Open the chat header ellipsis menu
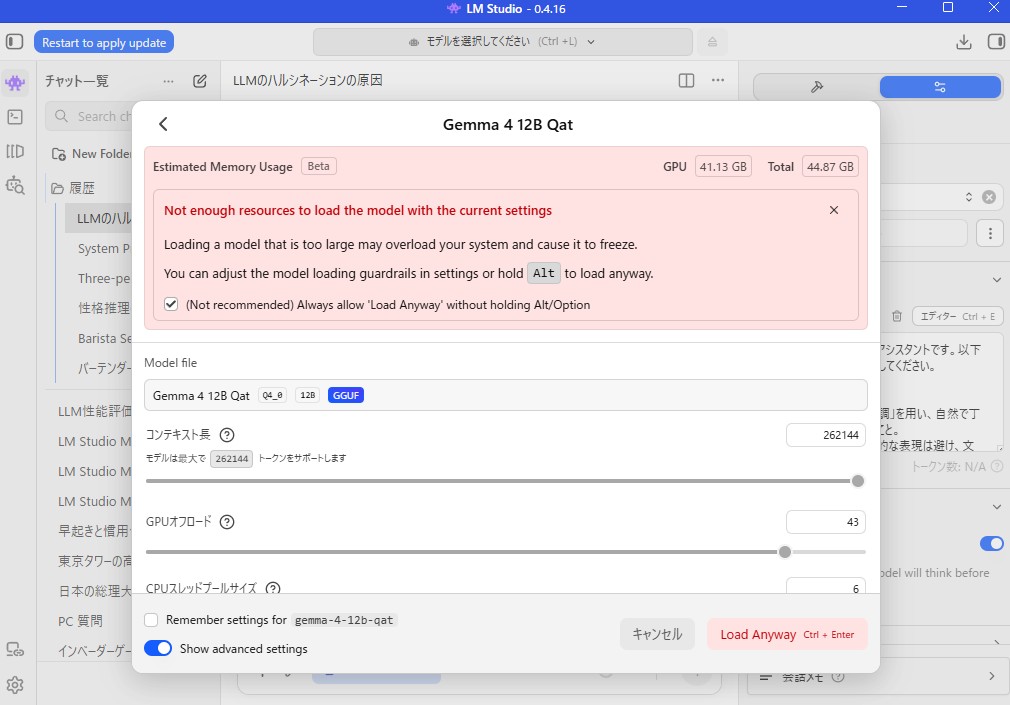The height and width of the screenshot is (705, 1010). [x=718, y=81]
